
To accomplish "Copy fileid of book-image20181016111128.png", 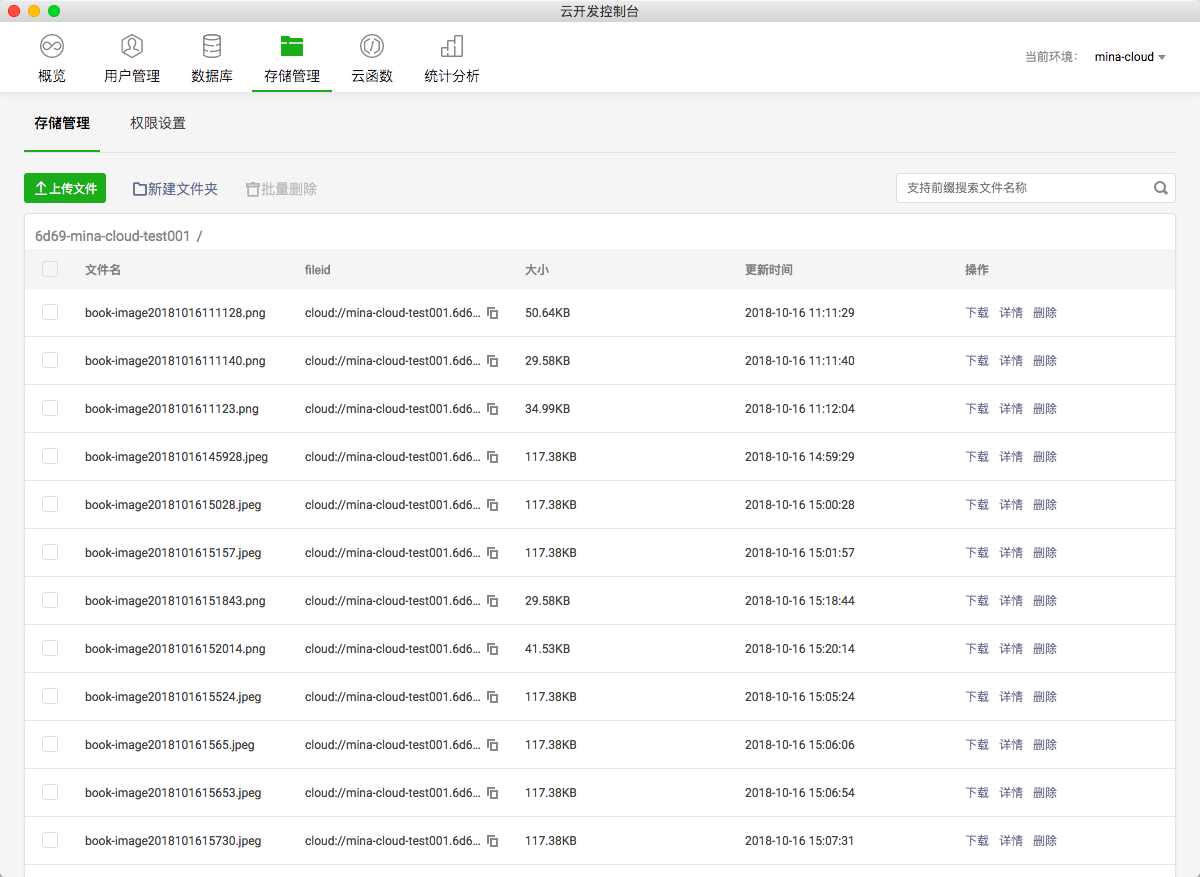I will 492,313.
